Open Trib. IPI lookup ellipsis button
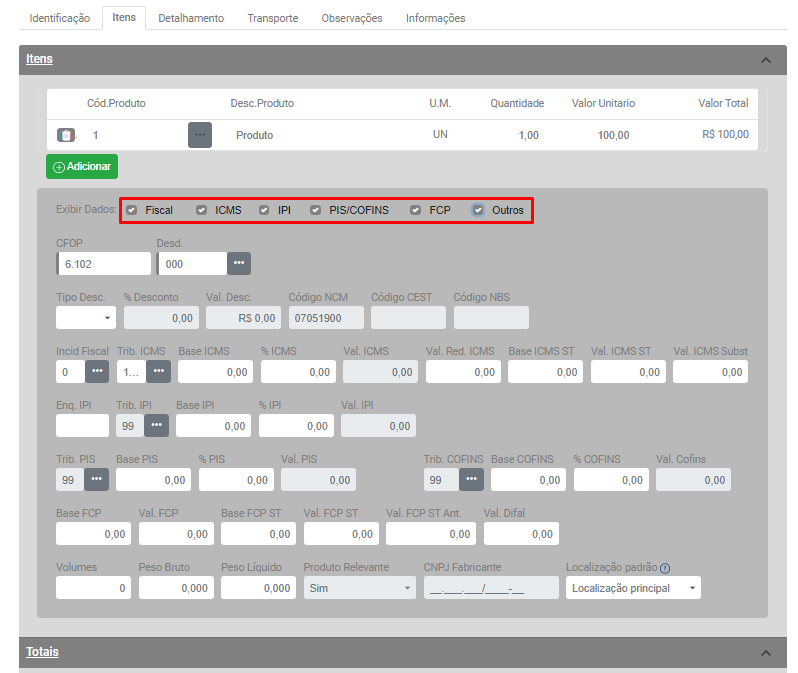Screen dimensions: 798x673 [157, 425]
